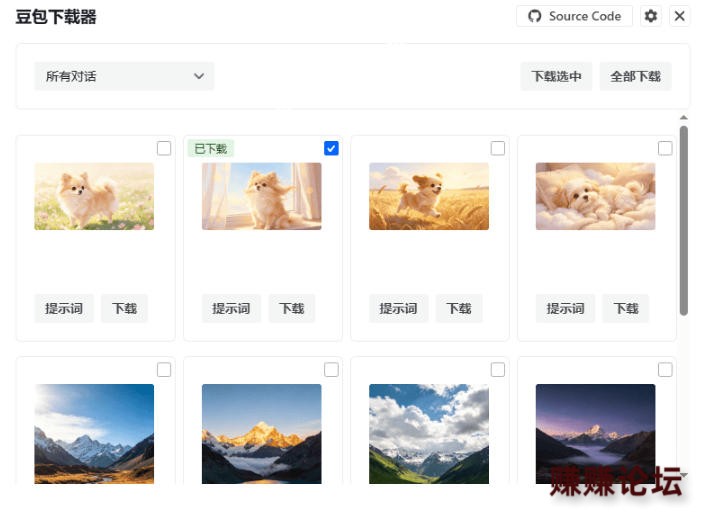The width and height of the screenshot is (704, 522).
Task: Open the settings gear icon
Action: [651, 16]
